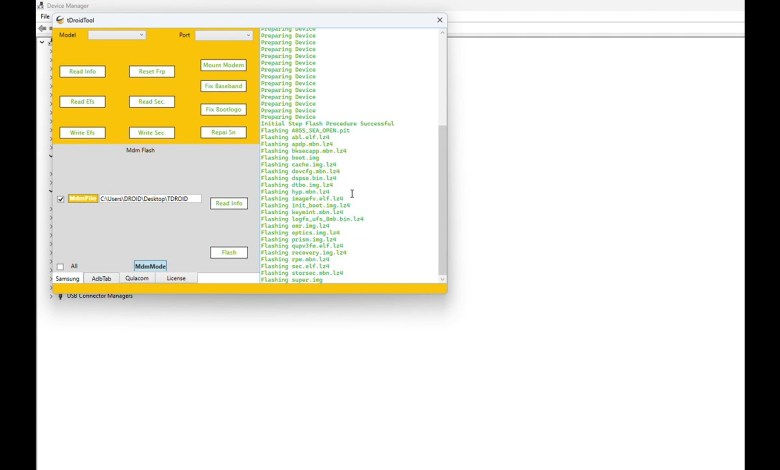Open the File menu in Device Manager
The height and width of the screenshot is (470, 780).
(x=45, y=17)
